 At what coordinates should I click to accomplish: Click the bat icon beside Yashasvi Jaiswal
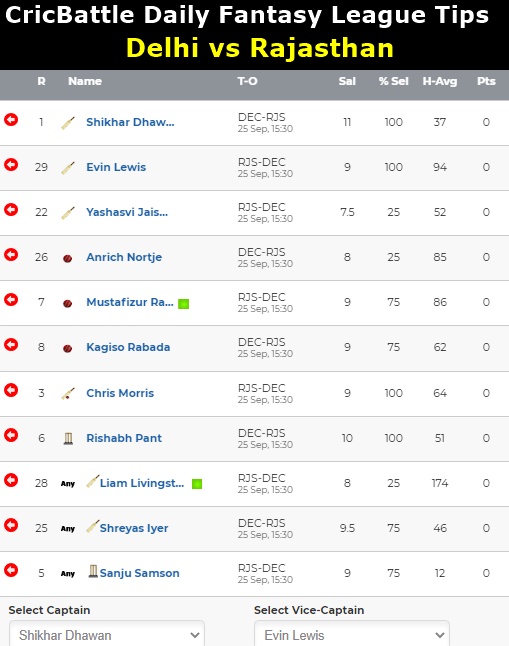pyautogui.click(x=68, y=213)
